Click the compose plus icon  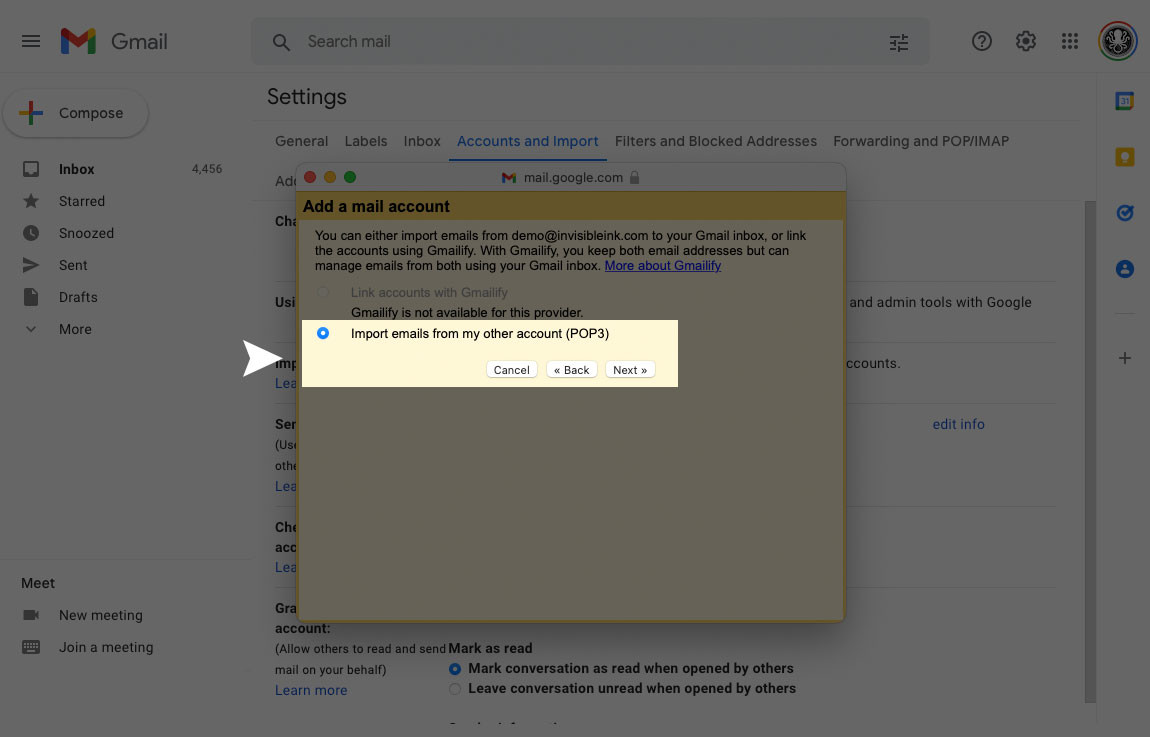[x=31, y=112]
